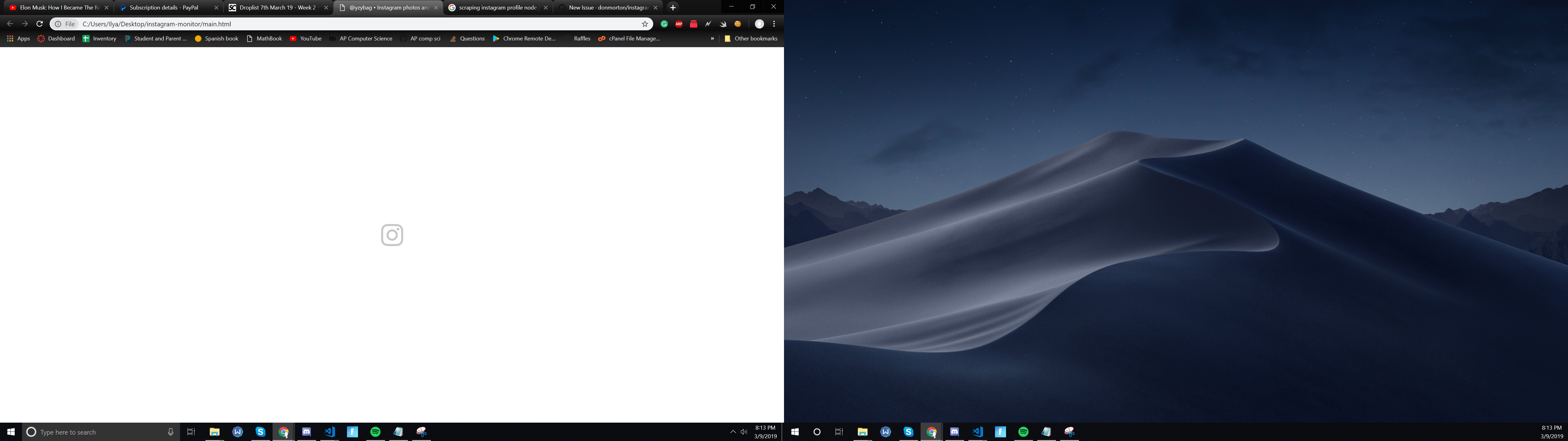Open the Apps bookmark shortcut

[x=18, y=38]
